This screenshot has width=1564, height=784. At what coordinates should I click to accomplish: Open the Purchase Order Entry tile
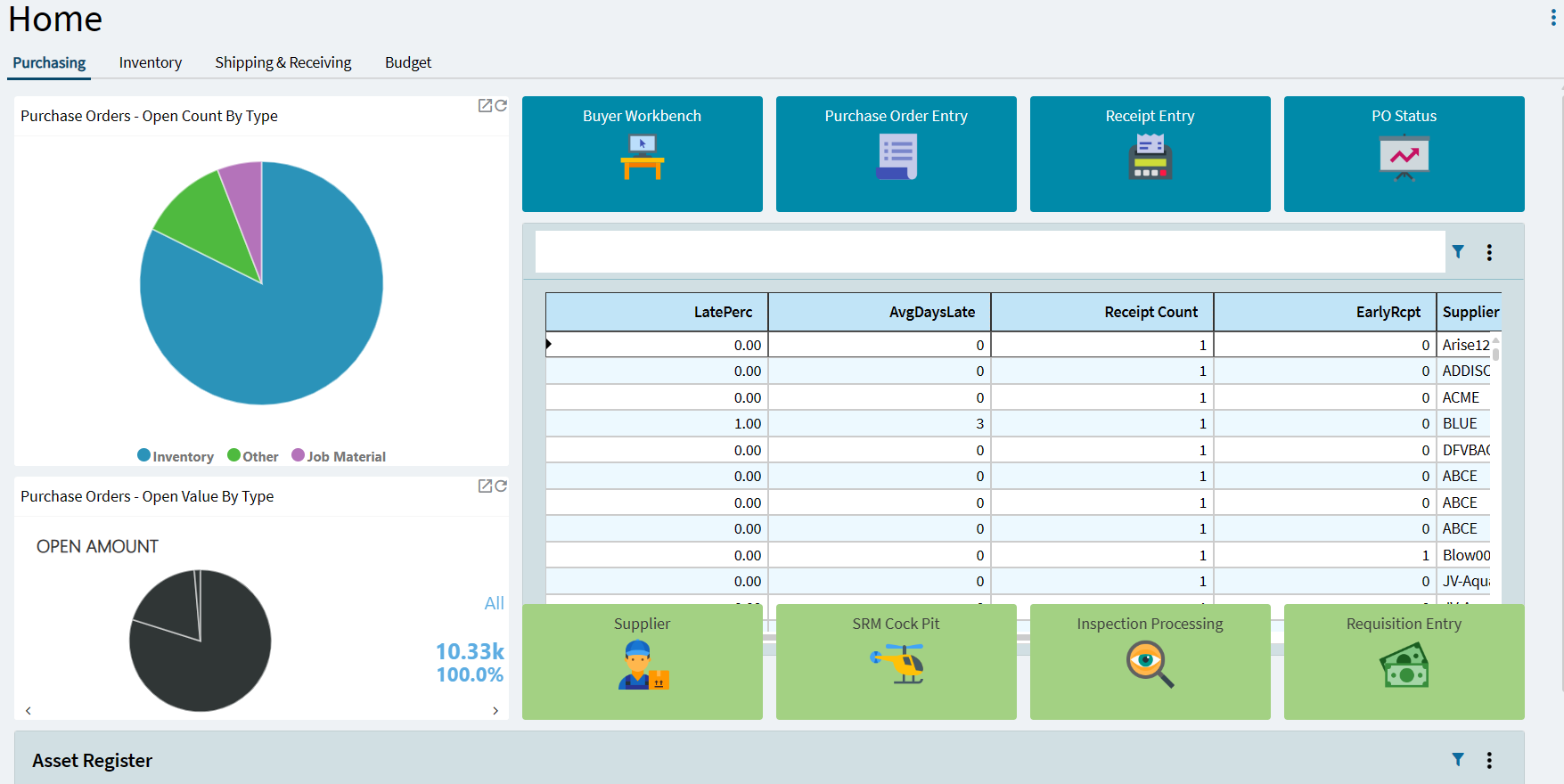click(x=896, y=153)
